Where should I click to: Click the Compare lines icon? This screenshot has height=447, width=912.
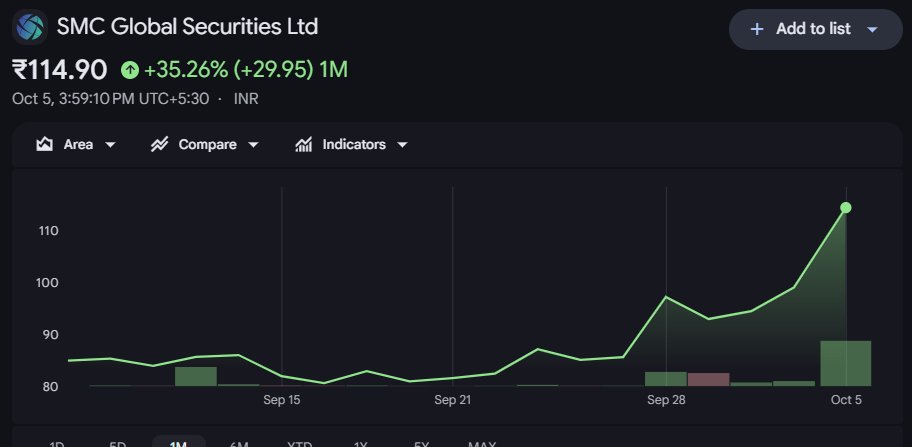point(159,144)
